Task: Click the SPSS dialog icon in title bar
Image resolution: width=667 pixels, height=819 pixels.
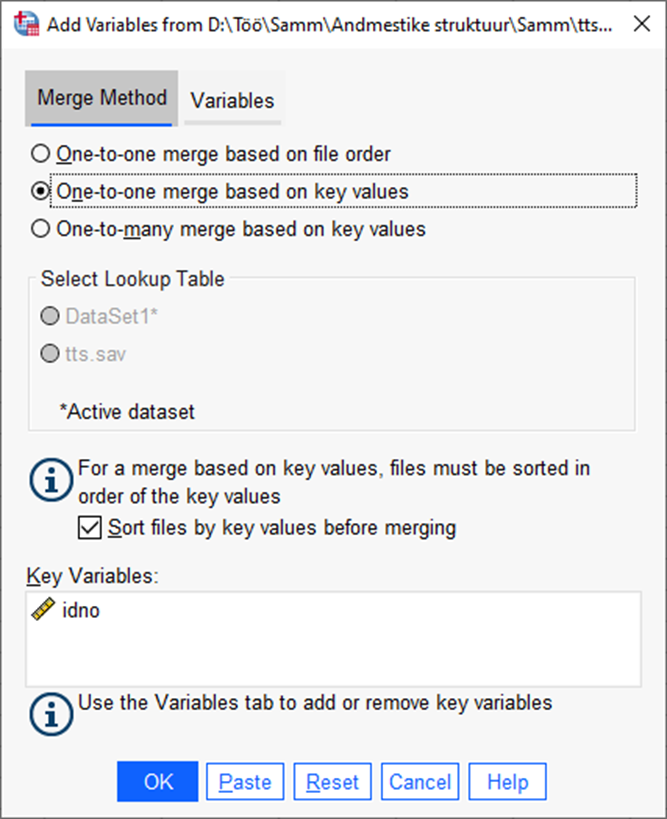Action: (26, 24)
